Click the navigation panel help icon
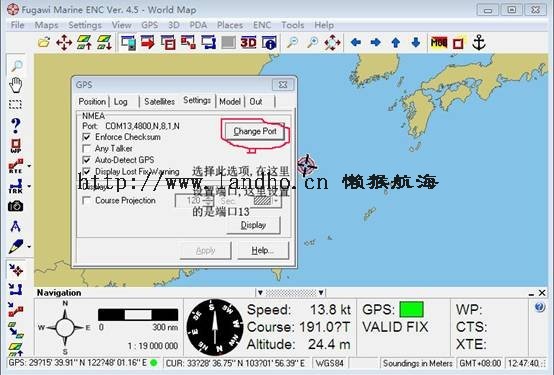 (540, 307)
